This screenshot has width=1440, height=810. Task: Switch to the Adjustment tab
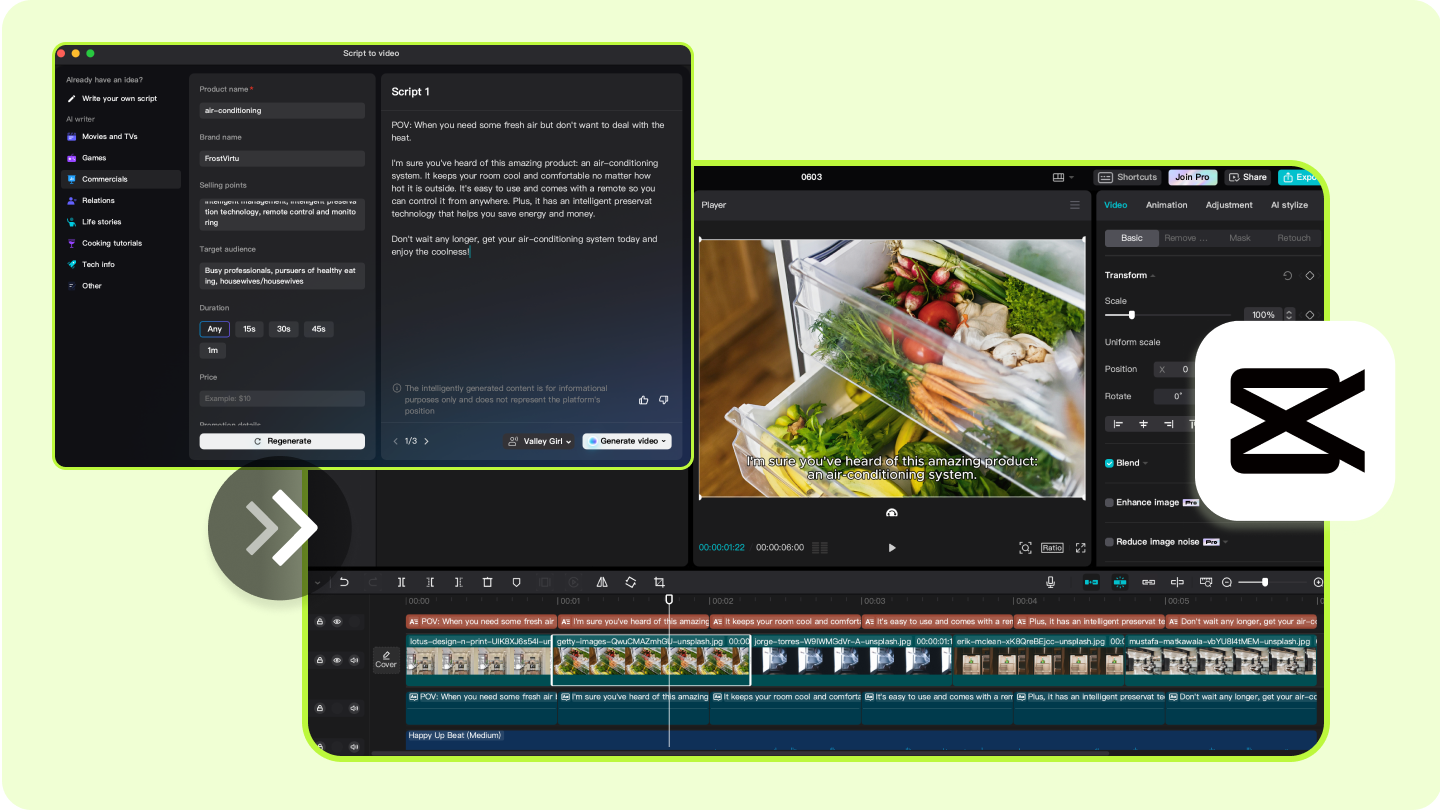1229,205
